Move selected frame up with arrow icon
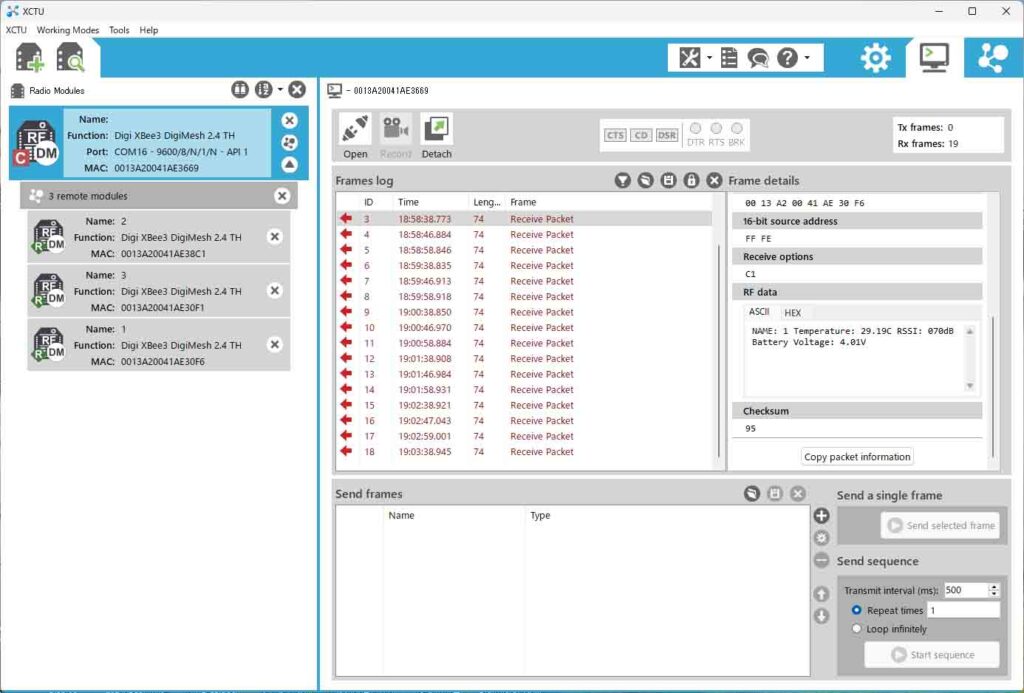1024x693 pixels. 822,594
